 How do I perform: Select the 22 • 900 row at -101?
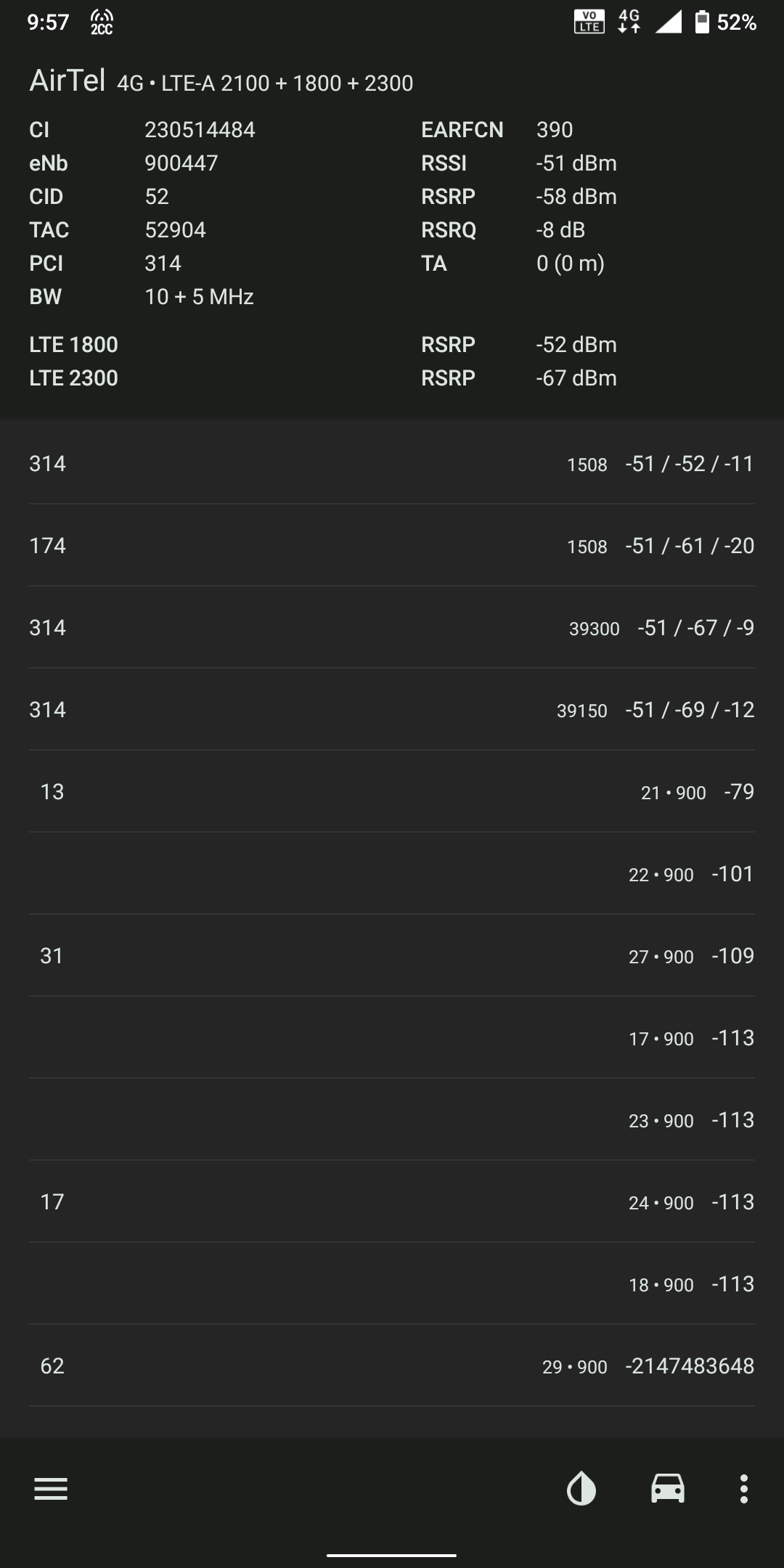point(392,873)
